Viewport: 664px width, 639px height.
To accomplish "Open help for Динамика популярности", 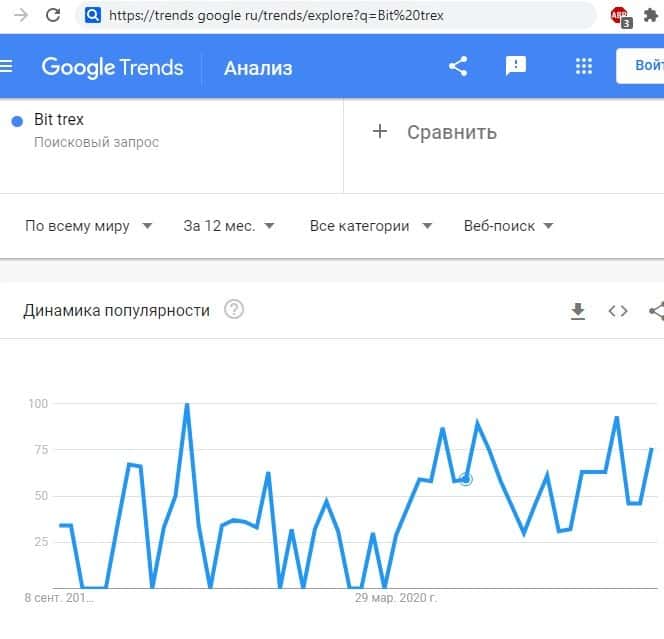I will (234, 310).
